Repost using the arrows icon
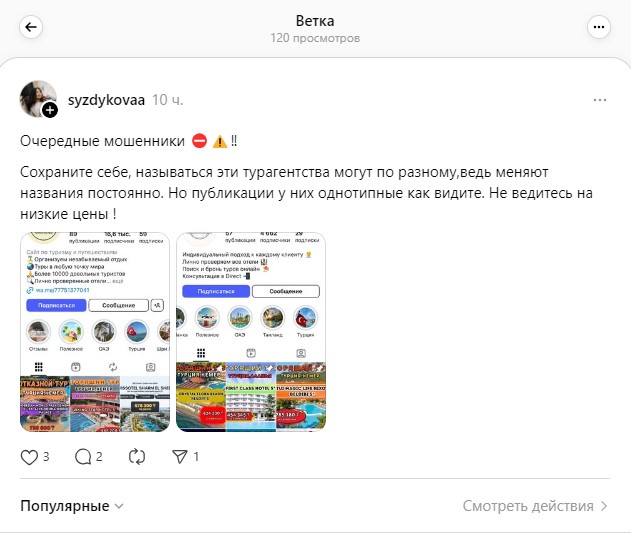The image size is (631, 534). click(137, 457)
